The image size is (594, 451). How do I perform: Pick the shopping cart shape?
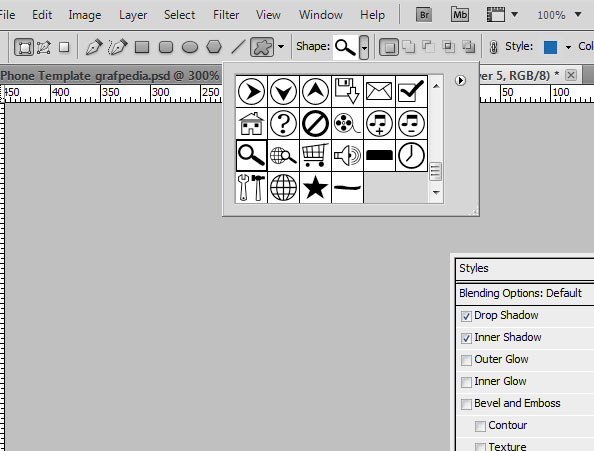click(x=315, y=155)
